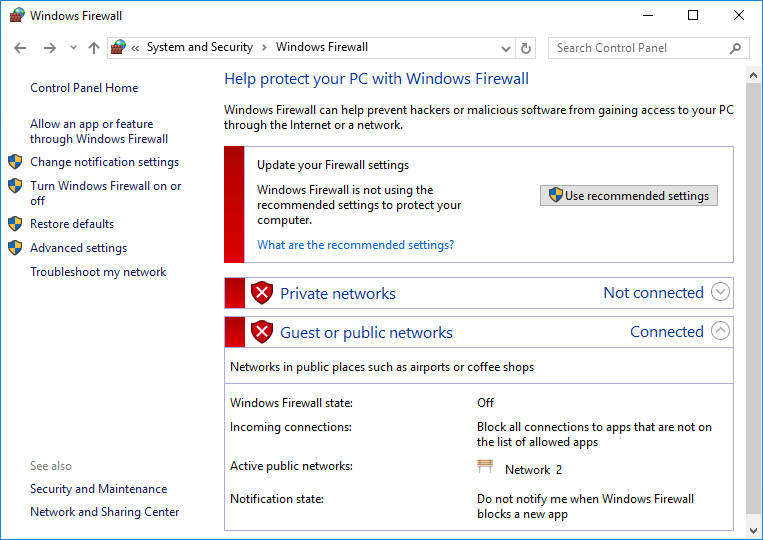Click shield icon beside Turn Windows Firewall on or off
This screenshot has height=540, width=763.
15,185
